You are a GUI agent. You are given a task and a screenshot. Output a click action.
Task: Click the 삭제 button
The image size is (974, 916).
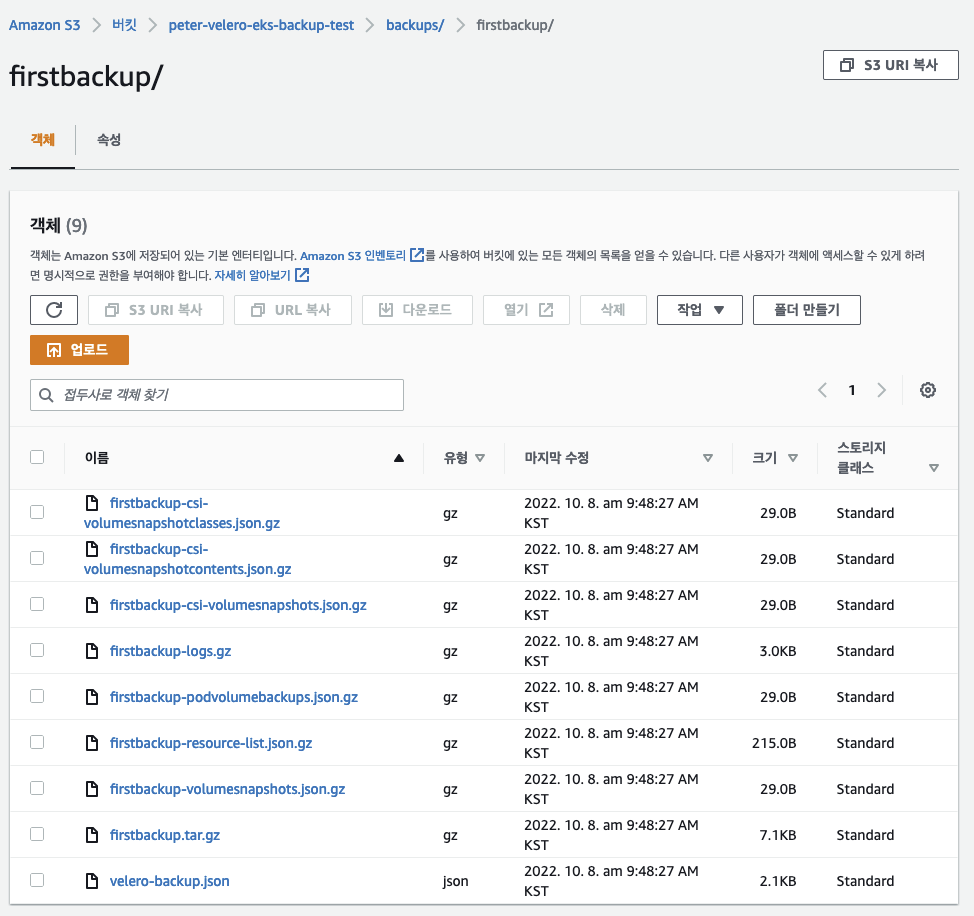click(x=613, y=310)
